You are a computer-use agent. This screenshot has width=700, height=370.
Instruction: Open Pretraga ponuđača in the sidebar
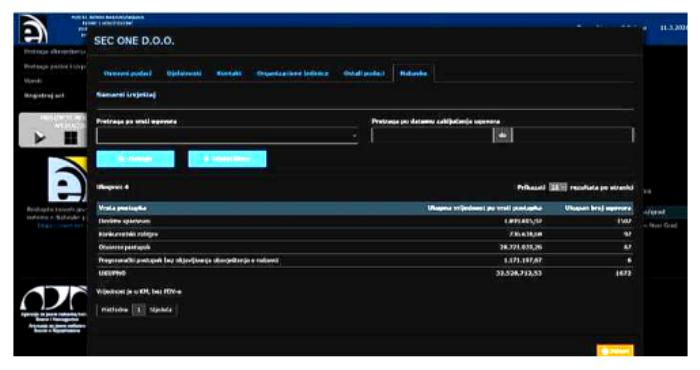pos(55,67)
